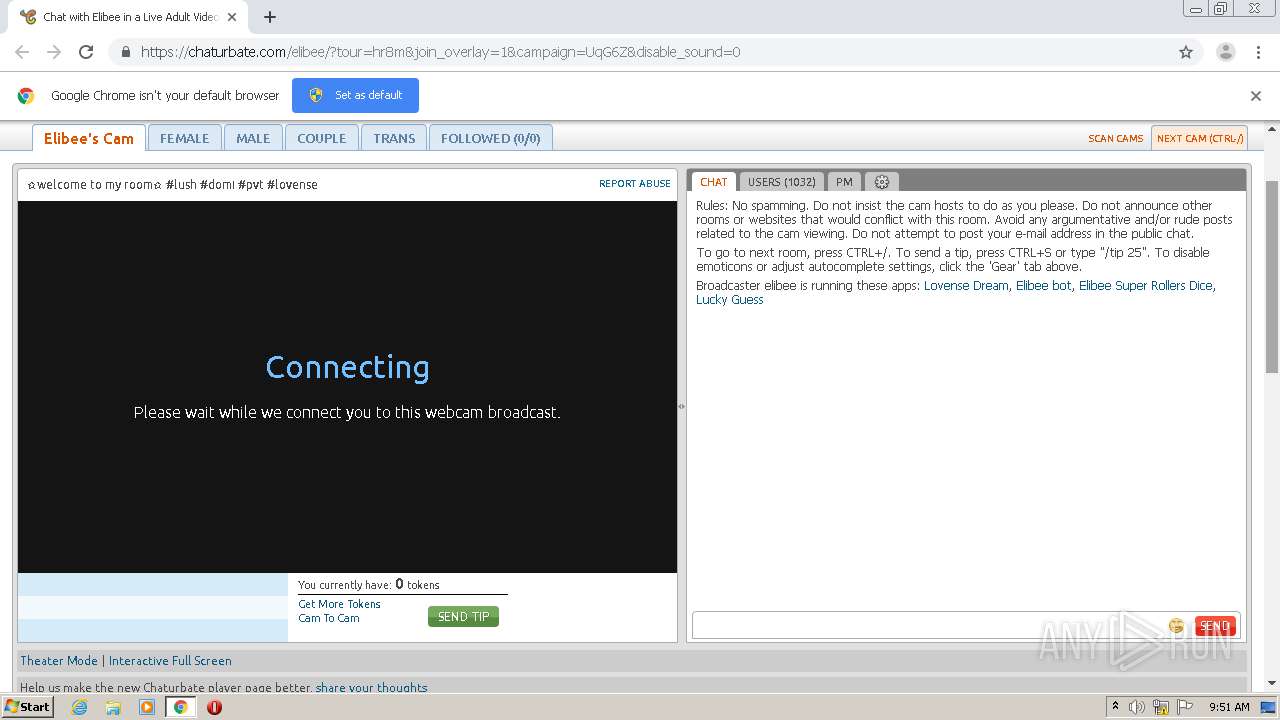This screenshot has width=1280, height=720.
Task: Click the green SEND TIP button
Action: pyautogui.click(x=463, y=617)
